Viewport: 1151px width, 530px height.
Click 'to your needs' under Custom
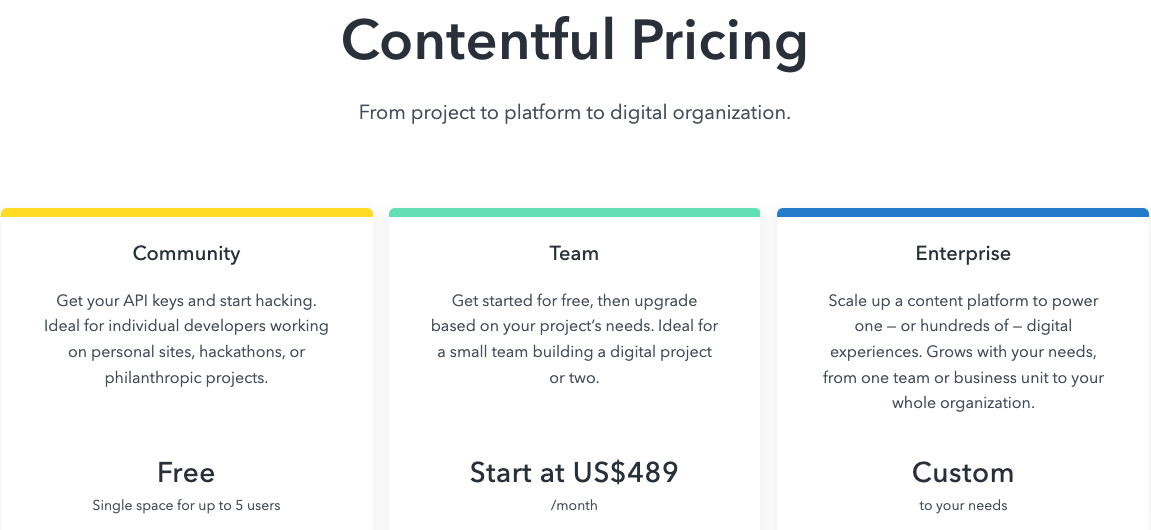[x=963, y=506]
